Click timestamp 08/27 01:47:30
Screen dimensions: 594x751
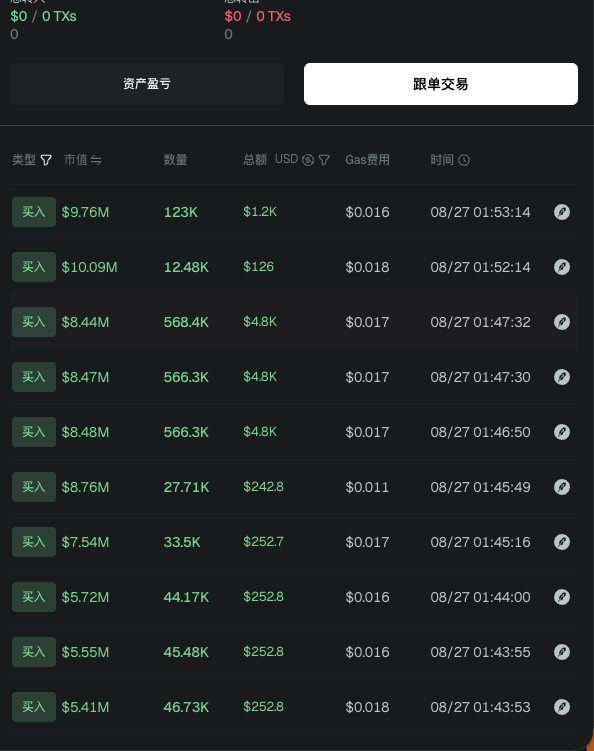click(480, 377)
